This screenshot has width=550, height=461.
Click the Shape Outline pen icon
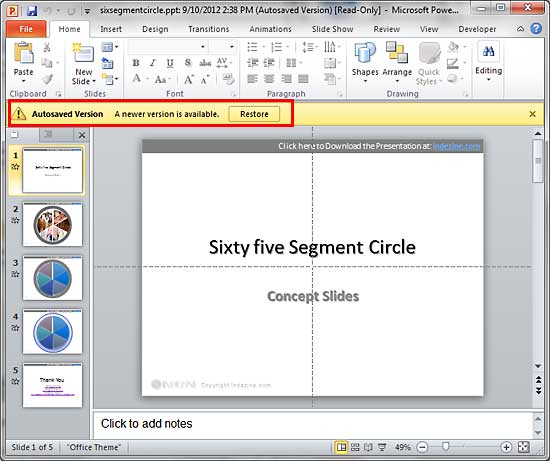pos(453,64)
